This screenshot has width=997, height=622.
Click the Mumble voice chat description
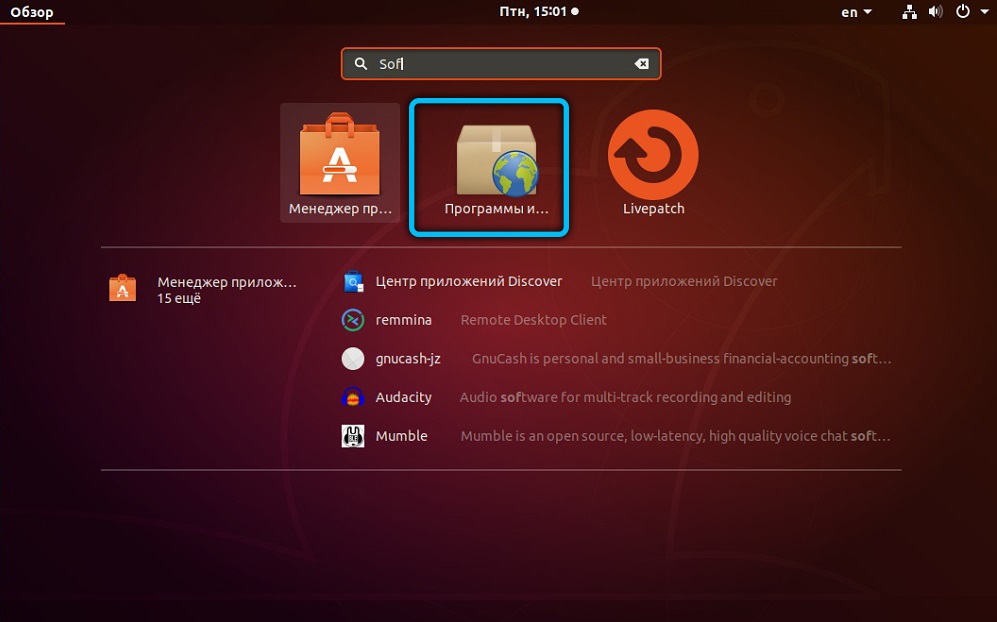pos(675,436)
